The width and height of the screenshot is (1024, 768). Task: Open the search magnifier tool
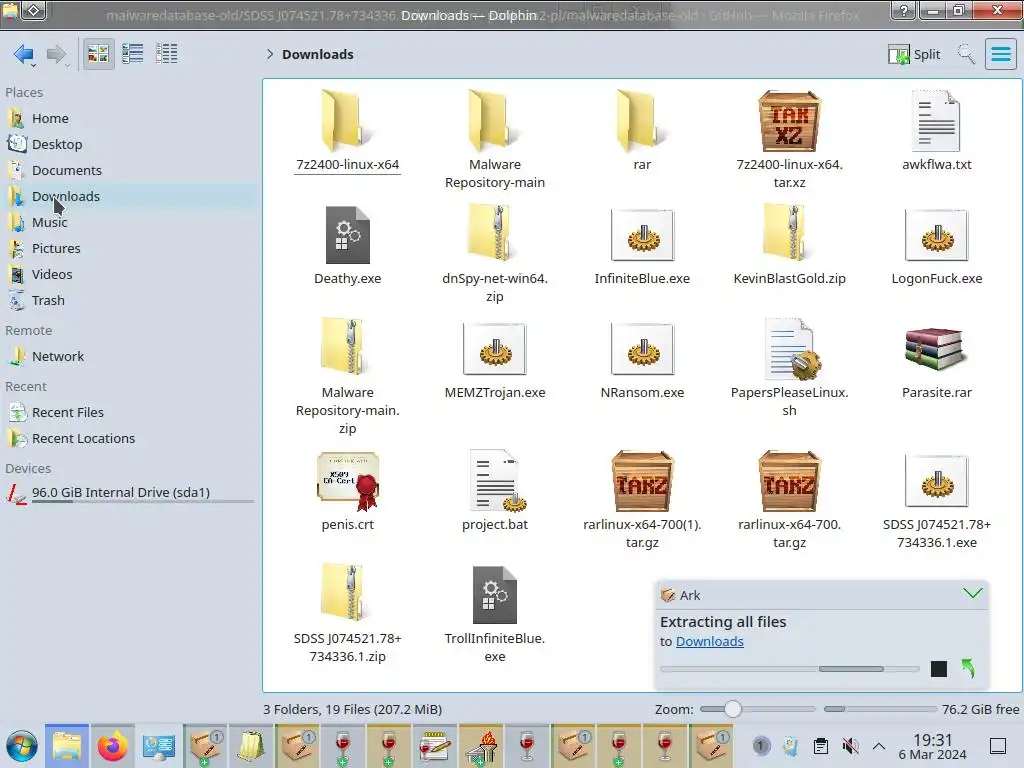(966, 54)
